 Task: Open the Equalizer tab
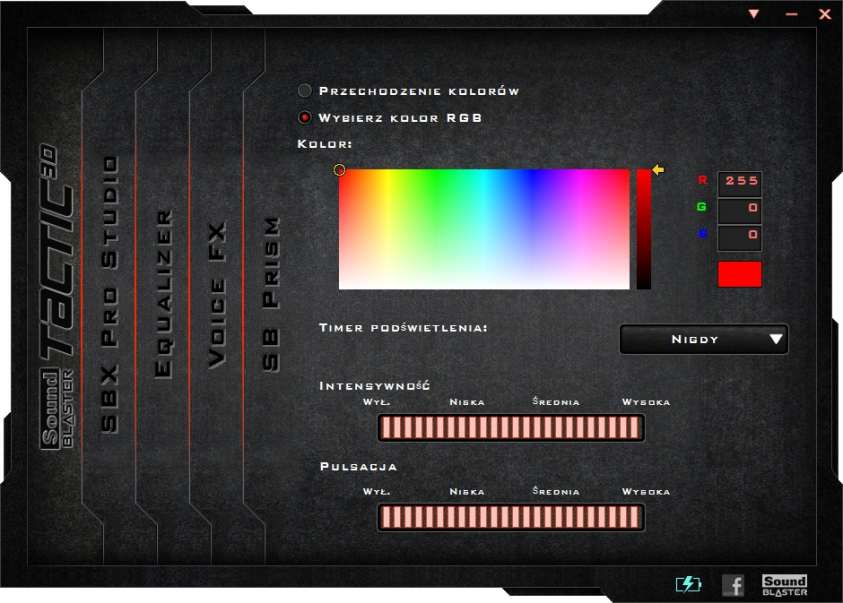164,293
